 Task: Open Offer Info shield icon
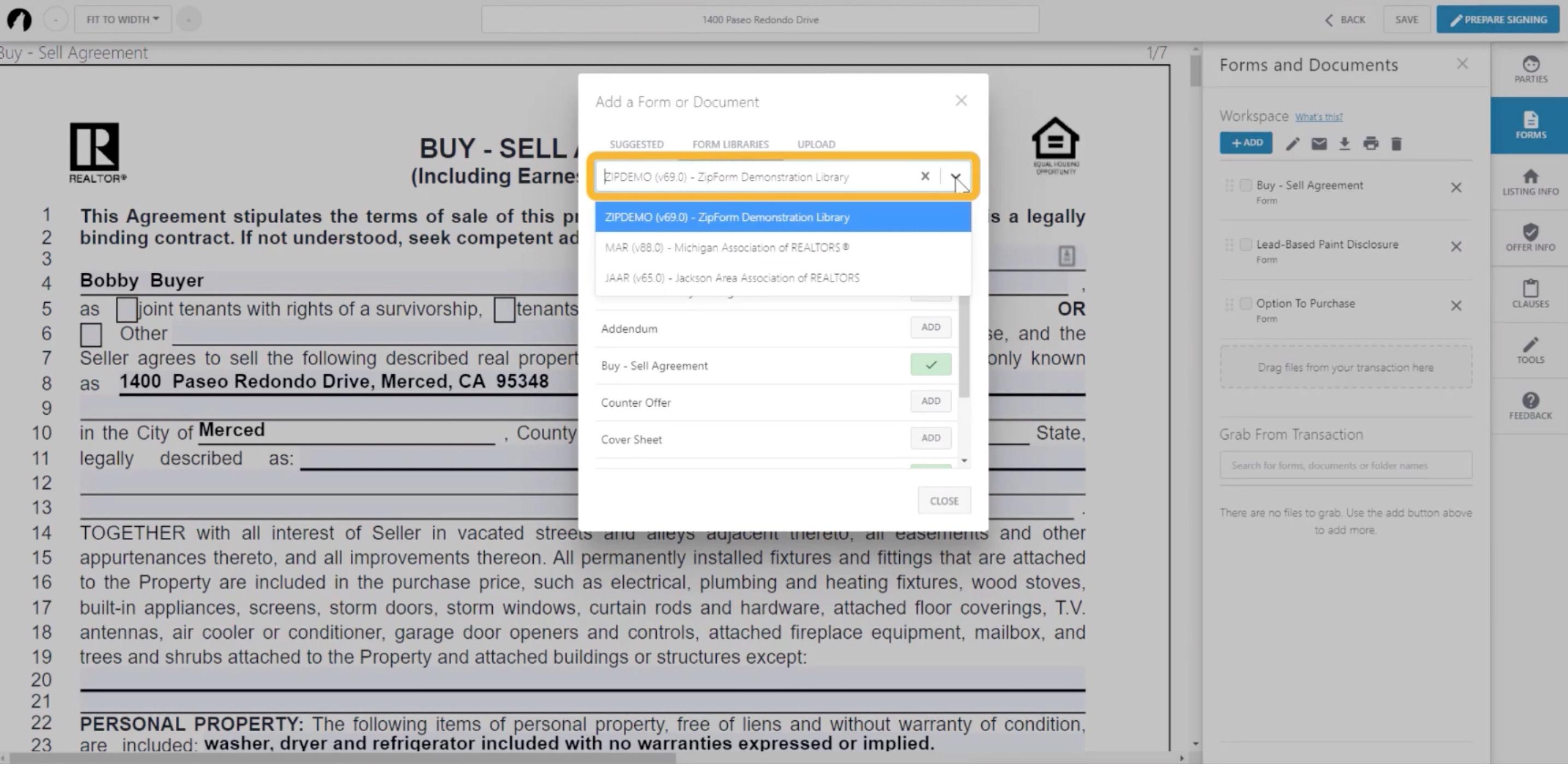click(x=1530, y=237)
